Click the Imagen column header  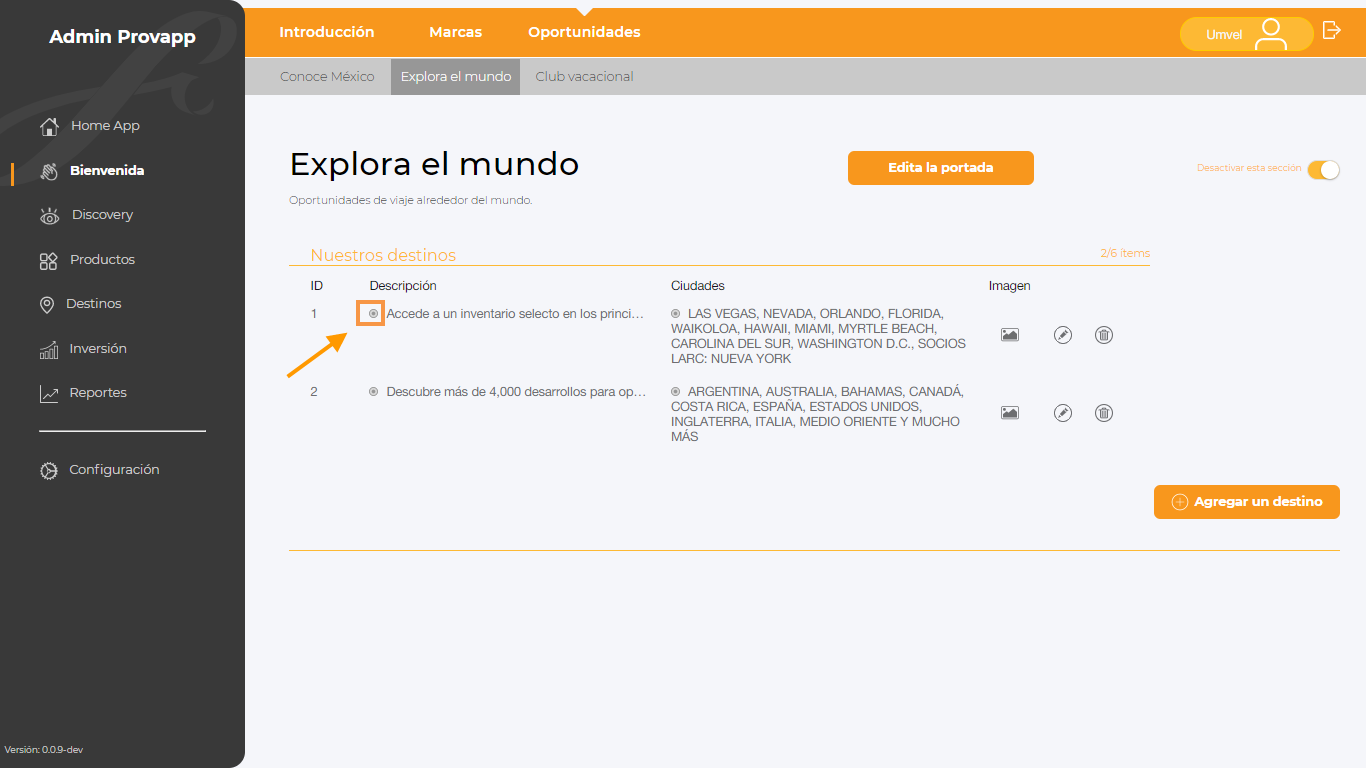[1010, 286]
